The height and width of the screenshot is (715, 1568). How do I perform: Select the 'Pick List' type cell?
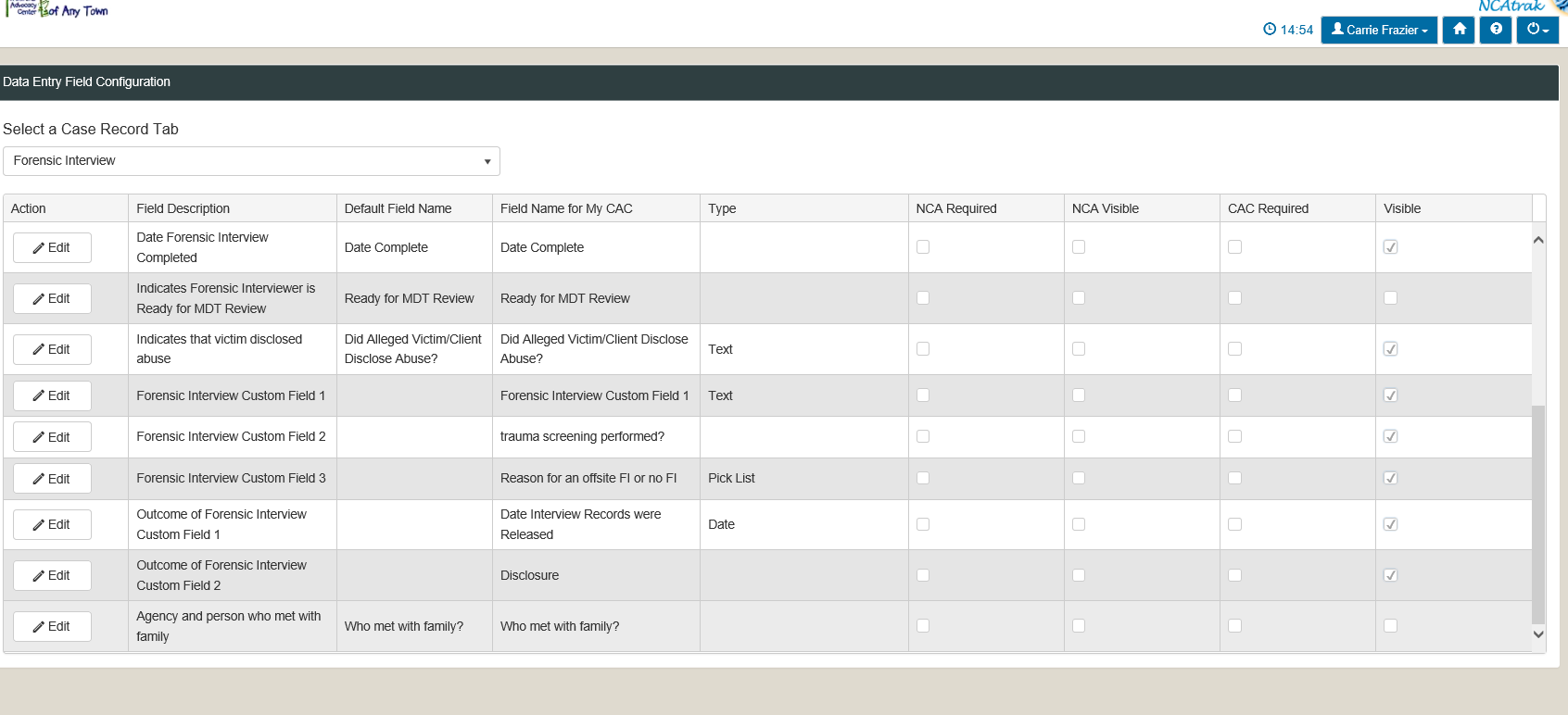coord(803,479)
